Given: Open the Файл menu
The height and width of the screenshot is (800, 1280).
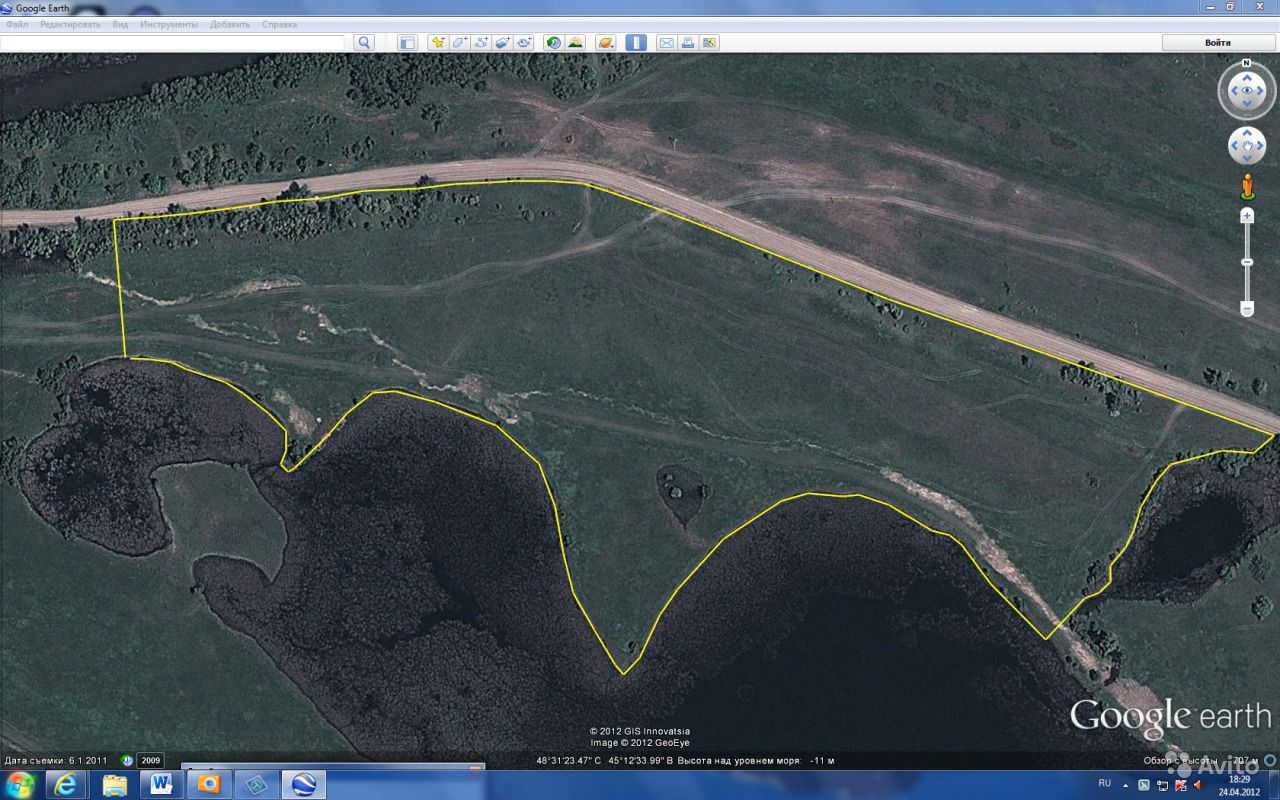Looking at the screenshot, I should [x=17, y=24].
